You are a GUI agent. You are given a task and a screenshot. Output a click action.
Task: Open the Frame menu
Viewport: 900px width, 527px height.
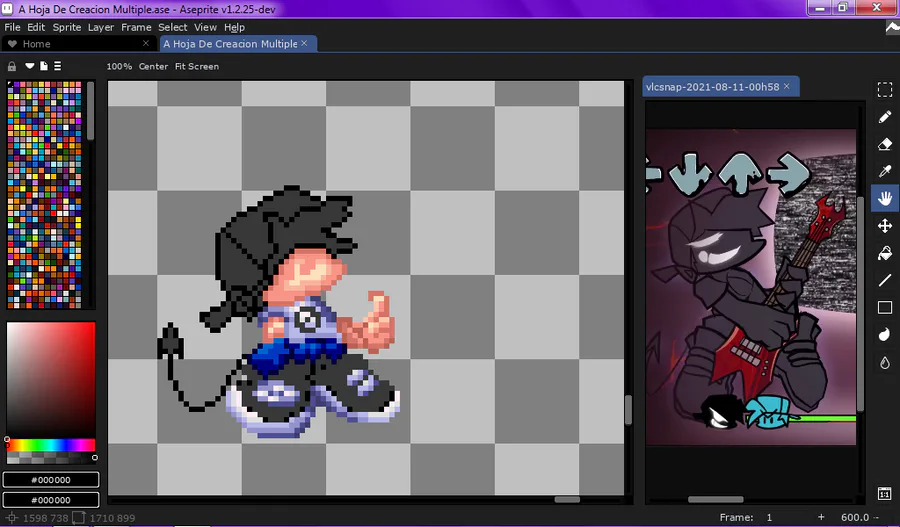tap(136, 27)
